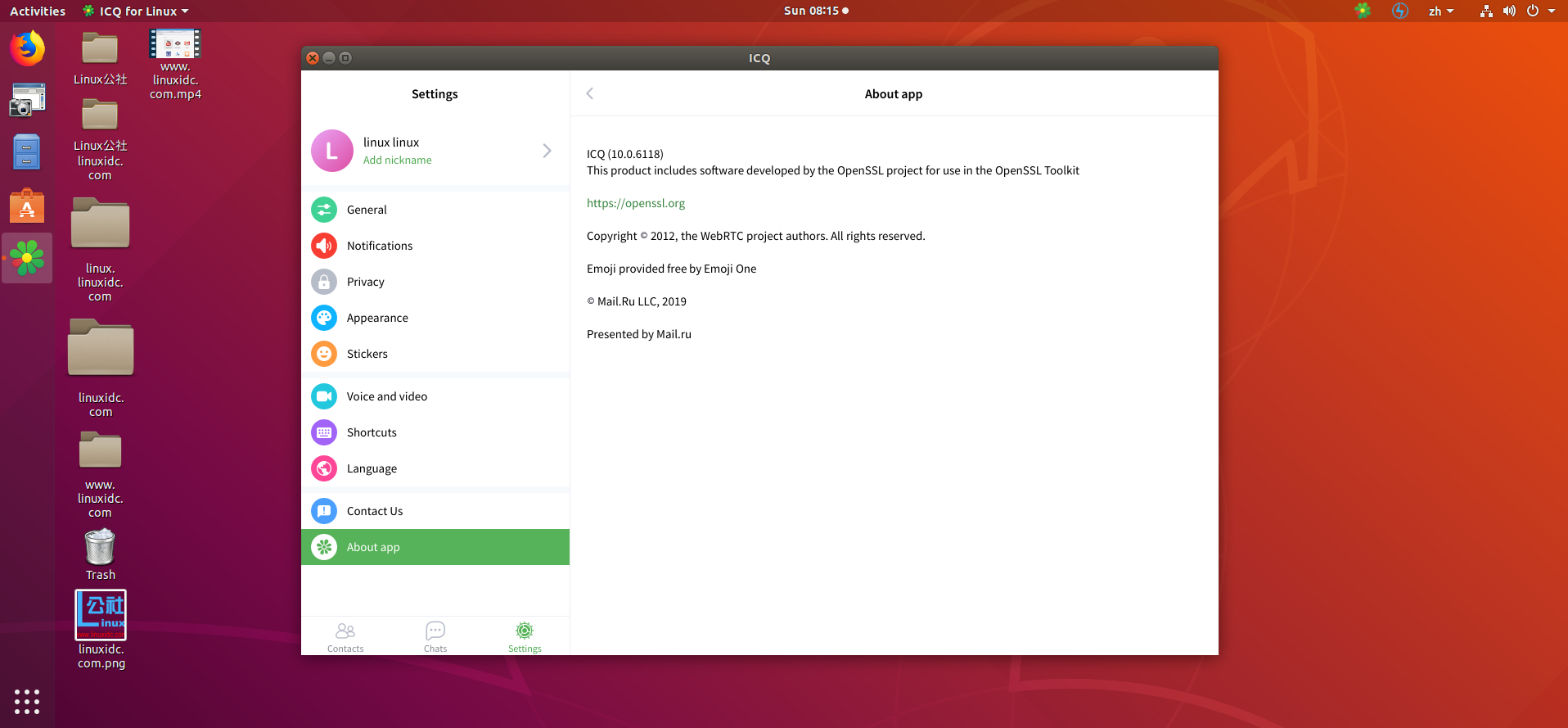Open the network status icon

click(x=1486, y=11)
